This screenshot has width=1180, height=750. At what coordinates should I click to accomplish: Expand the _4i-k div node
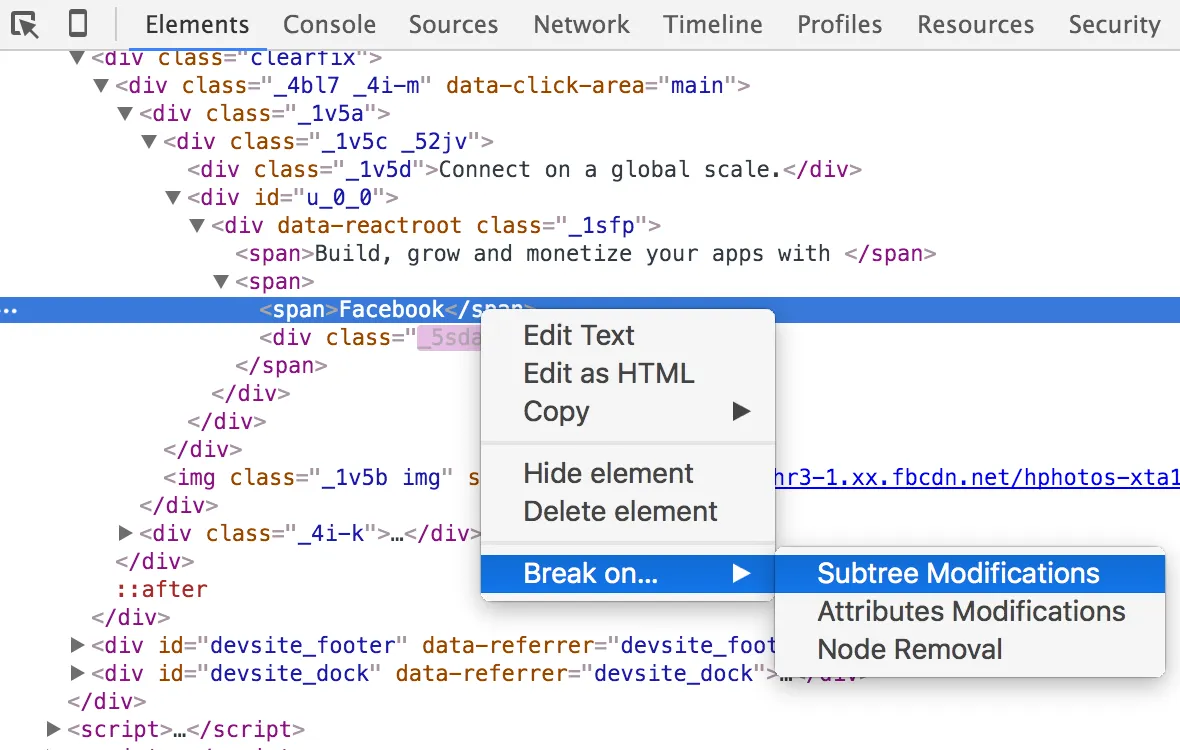(126, 533)
